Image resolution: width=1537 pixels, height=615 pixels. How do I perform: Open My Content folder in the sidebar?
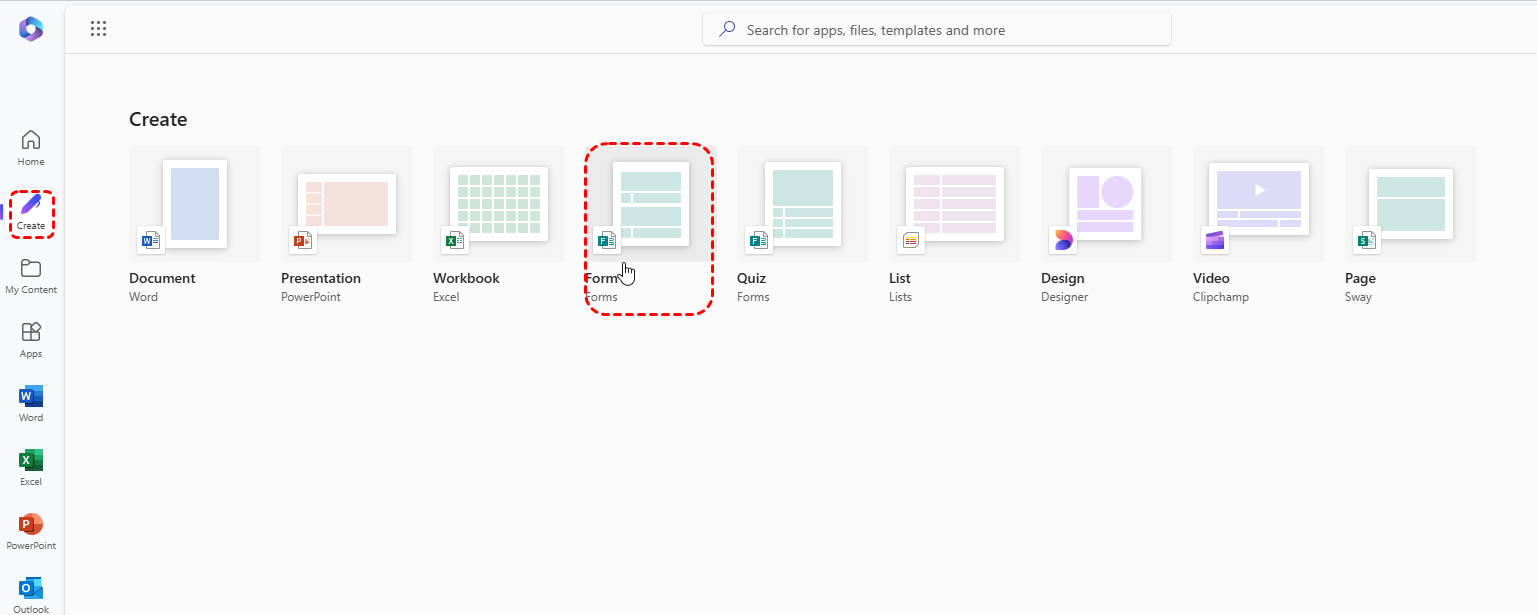31,276
